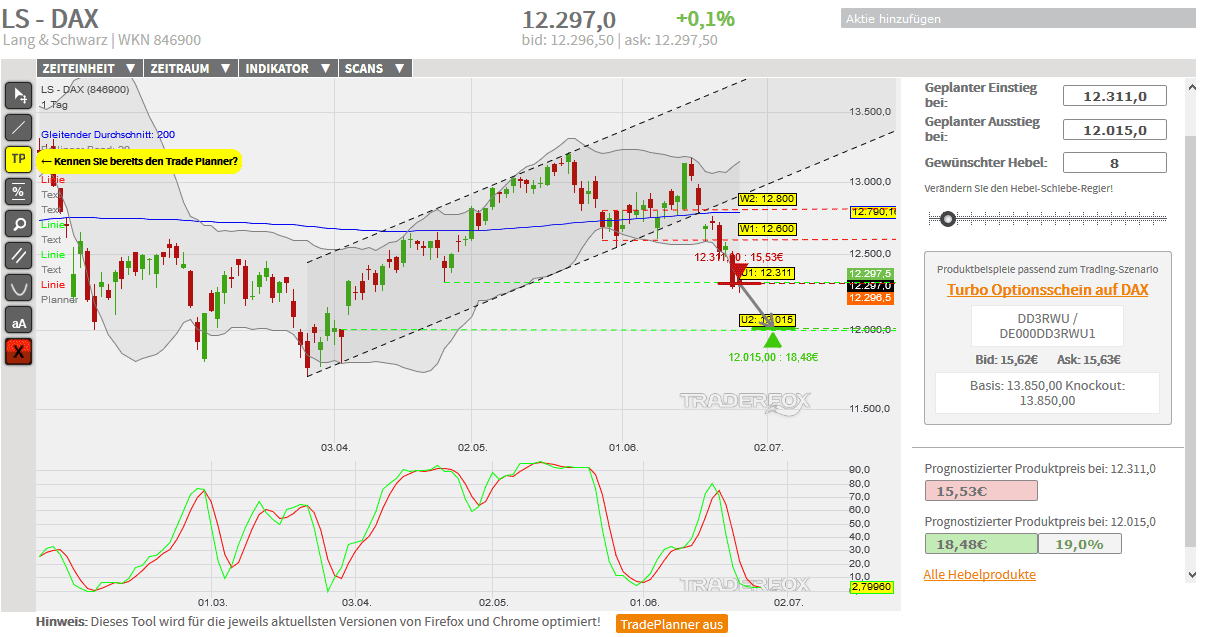Choose the aA text annotation tool
The image size is (1205, 637).
tap(19, 320)
